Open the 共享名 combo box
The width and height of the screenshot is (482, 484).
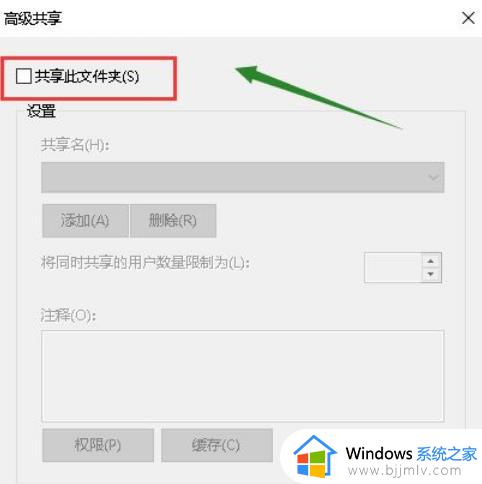[243, 177]
